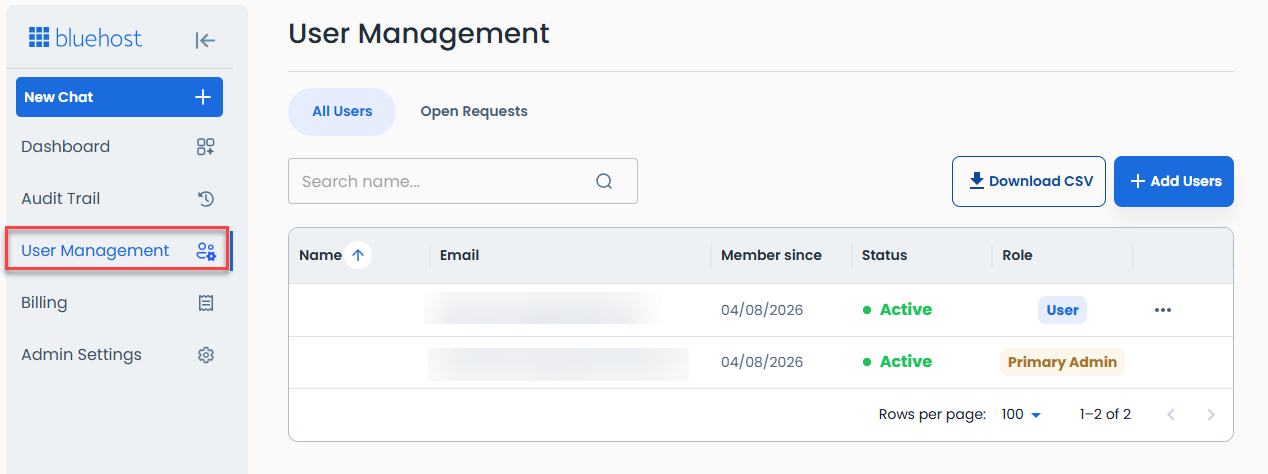Go to the next page arrow

pyautogui.click(x=1211, y=415)
